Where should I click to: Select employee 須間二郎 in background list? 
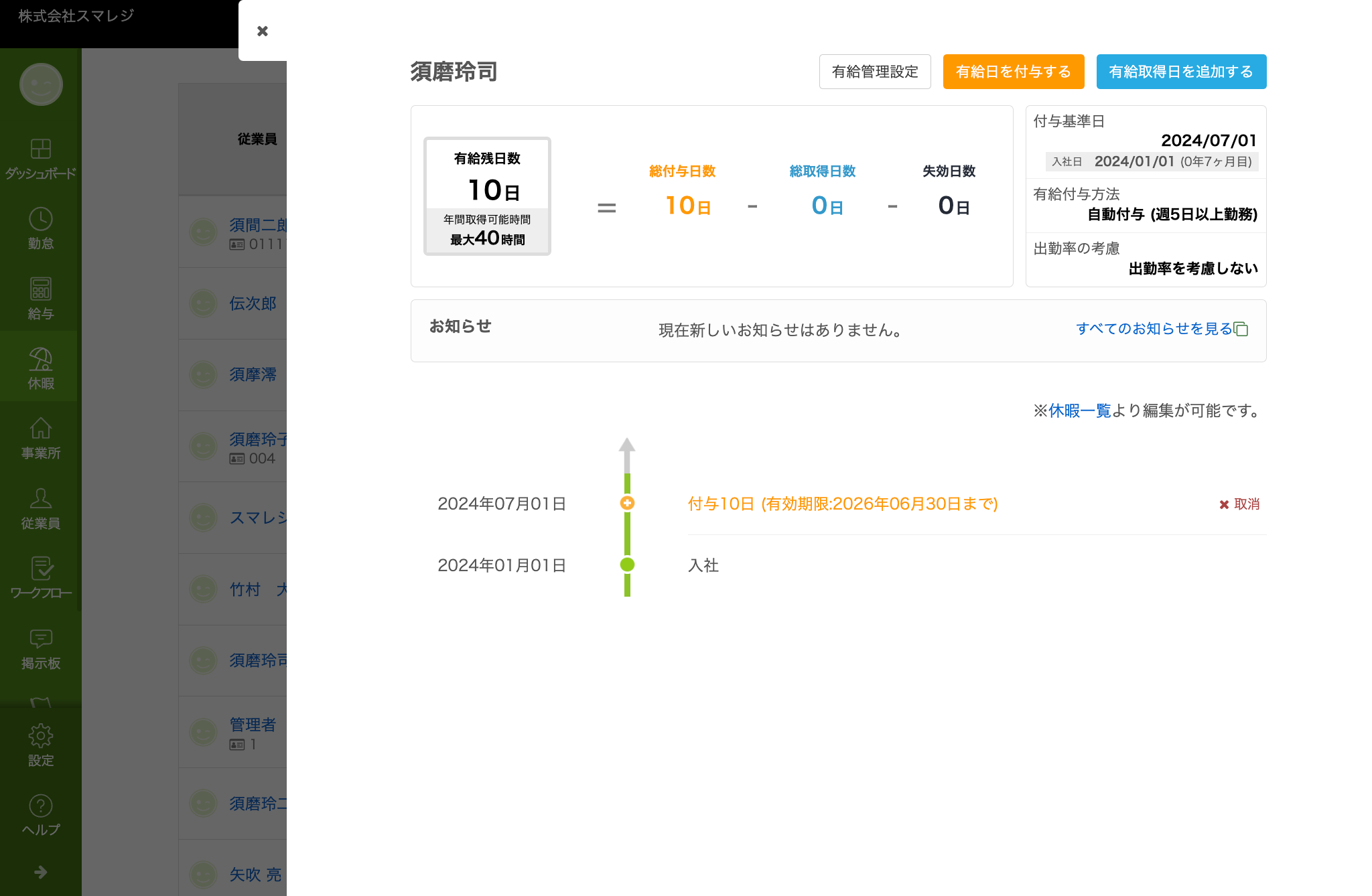pyautogui.click(x=258, y=225)
